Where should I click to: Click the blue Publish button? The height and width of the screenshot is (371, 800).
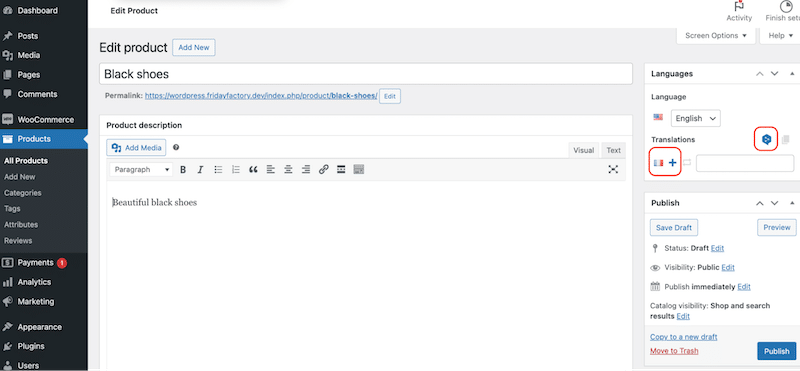point(777,351)
